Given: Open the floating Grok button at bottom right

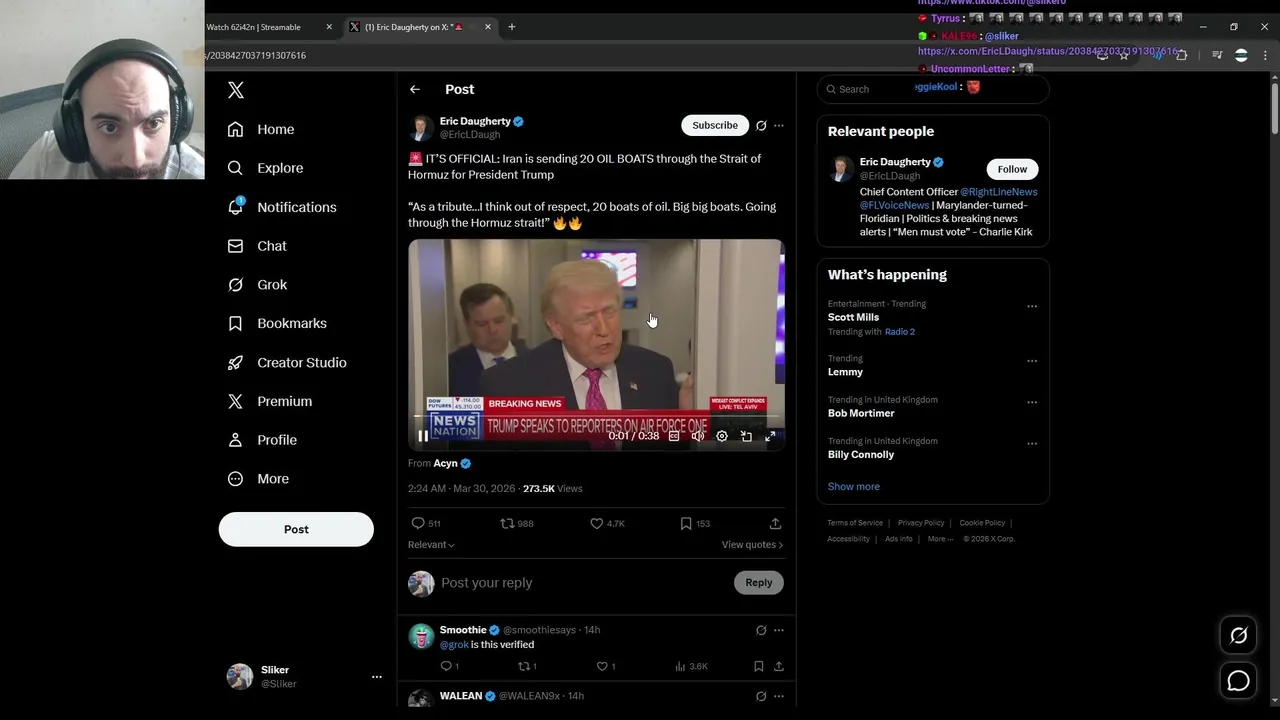Looking at the screenshot, I should pyautogui.click(x=1238, y=635).
